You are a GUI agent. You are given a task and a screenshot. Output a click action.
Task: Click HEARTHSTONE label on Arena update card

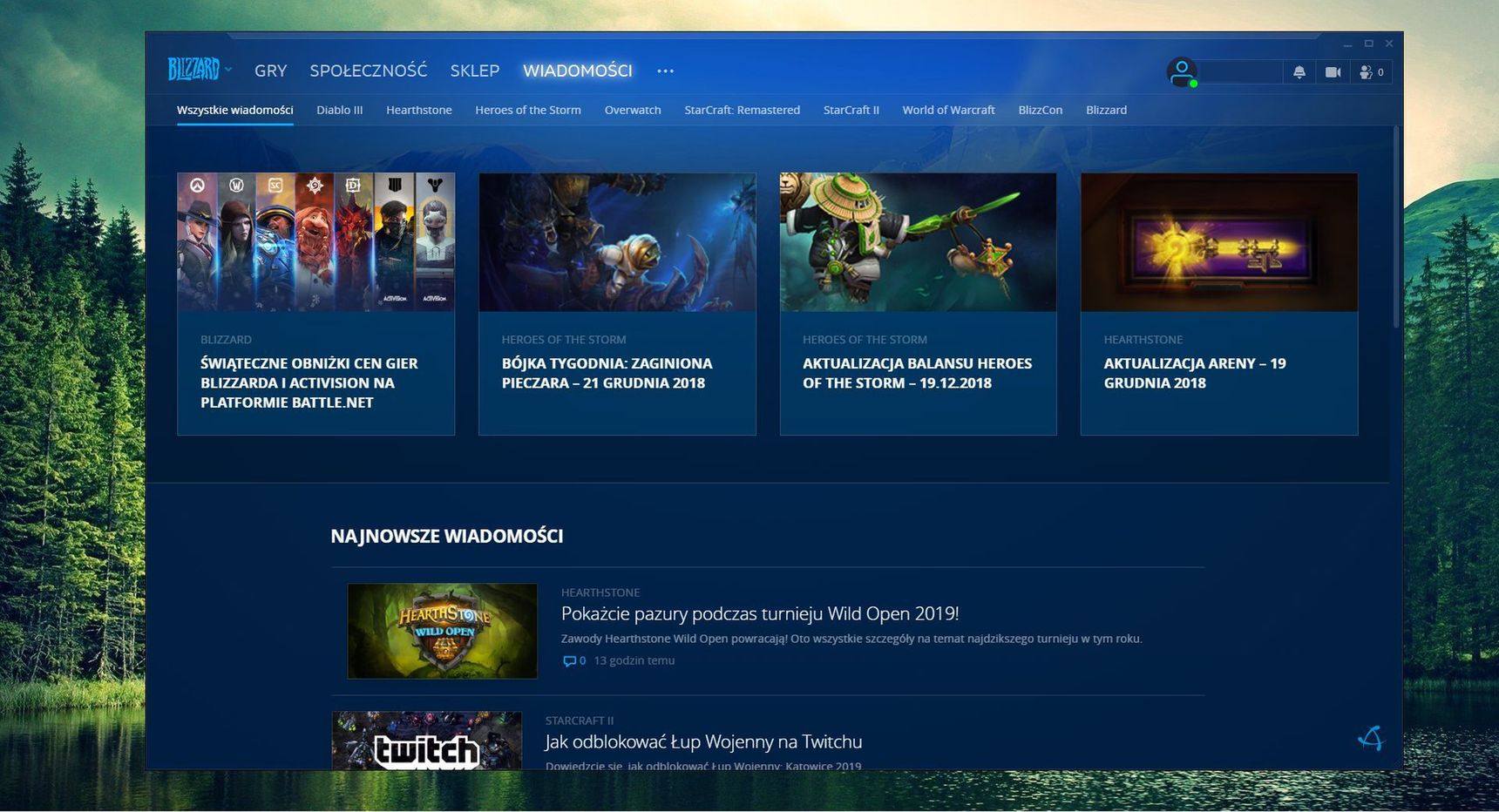pos(1143,340)
